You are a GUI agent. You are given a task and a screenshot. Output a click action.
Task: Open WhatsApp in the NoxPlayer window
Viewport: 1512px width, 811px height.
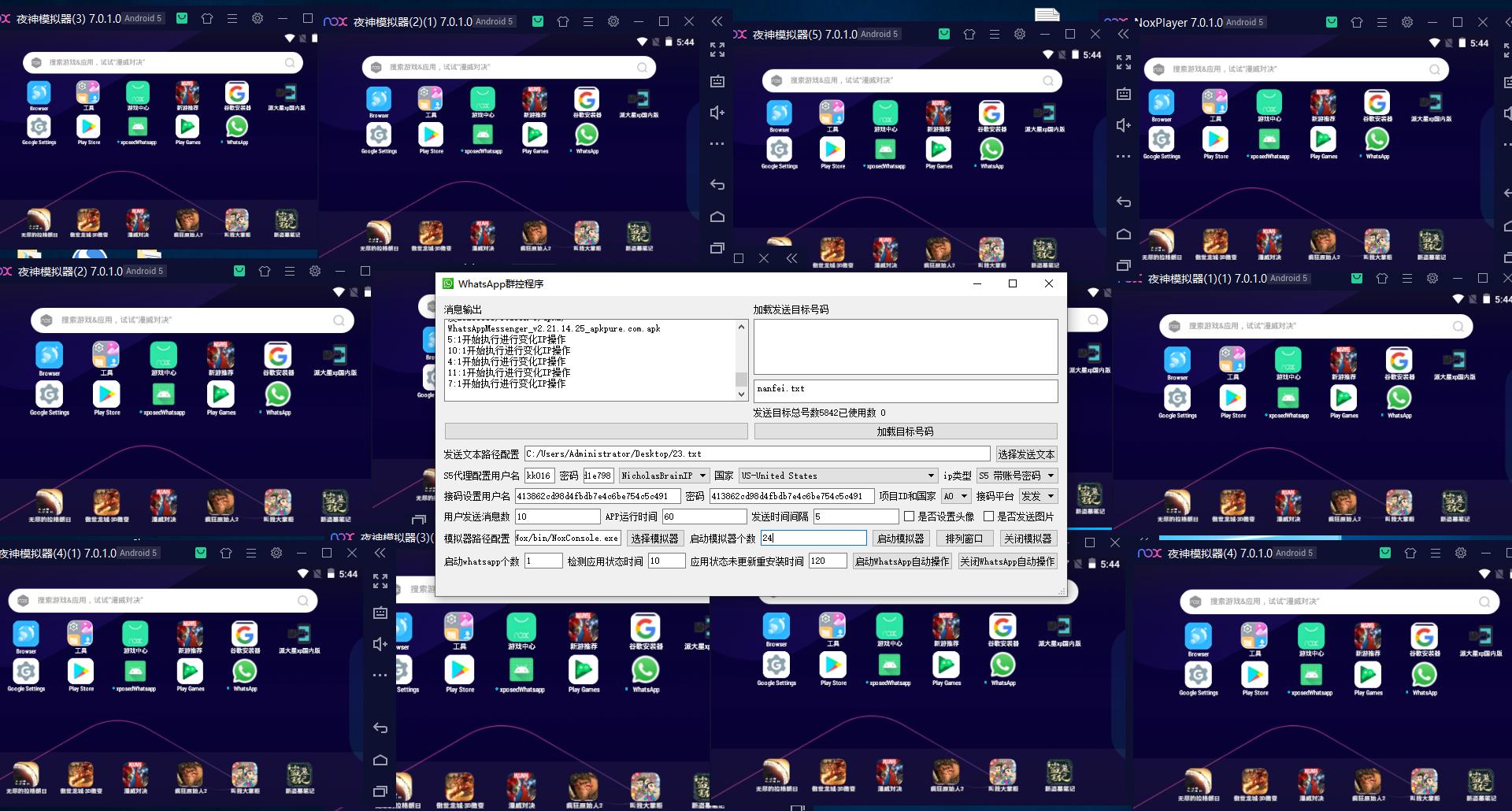click(1377, 139)
